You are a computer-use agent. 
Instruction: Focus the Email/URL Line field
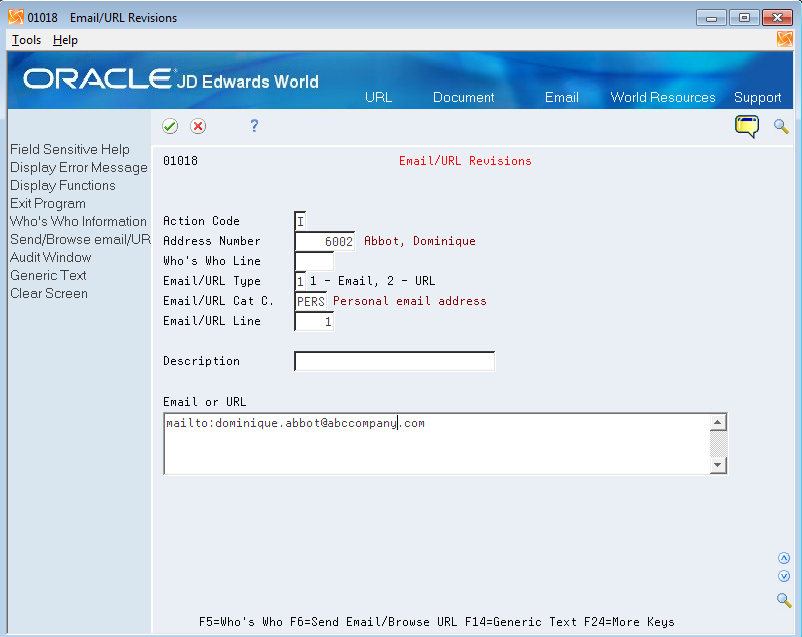(314, 321)
